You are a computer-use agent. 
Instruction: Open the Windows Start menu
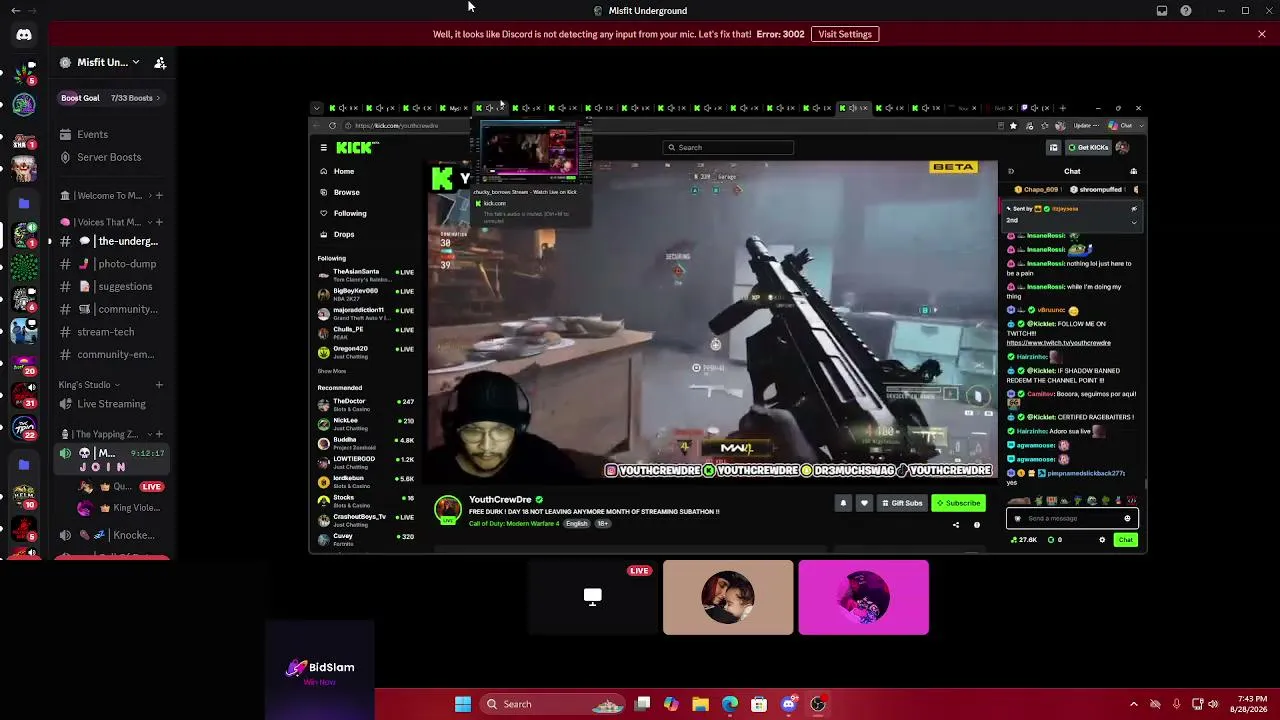click(x=463, y=704)
